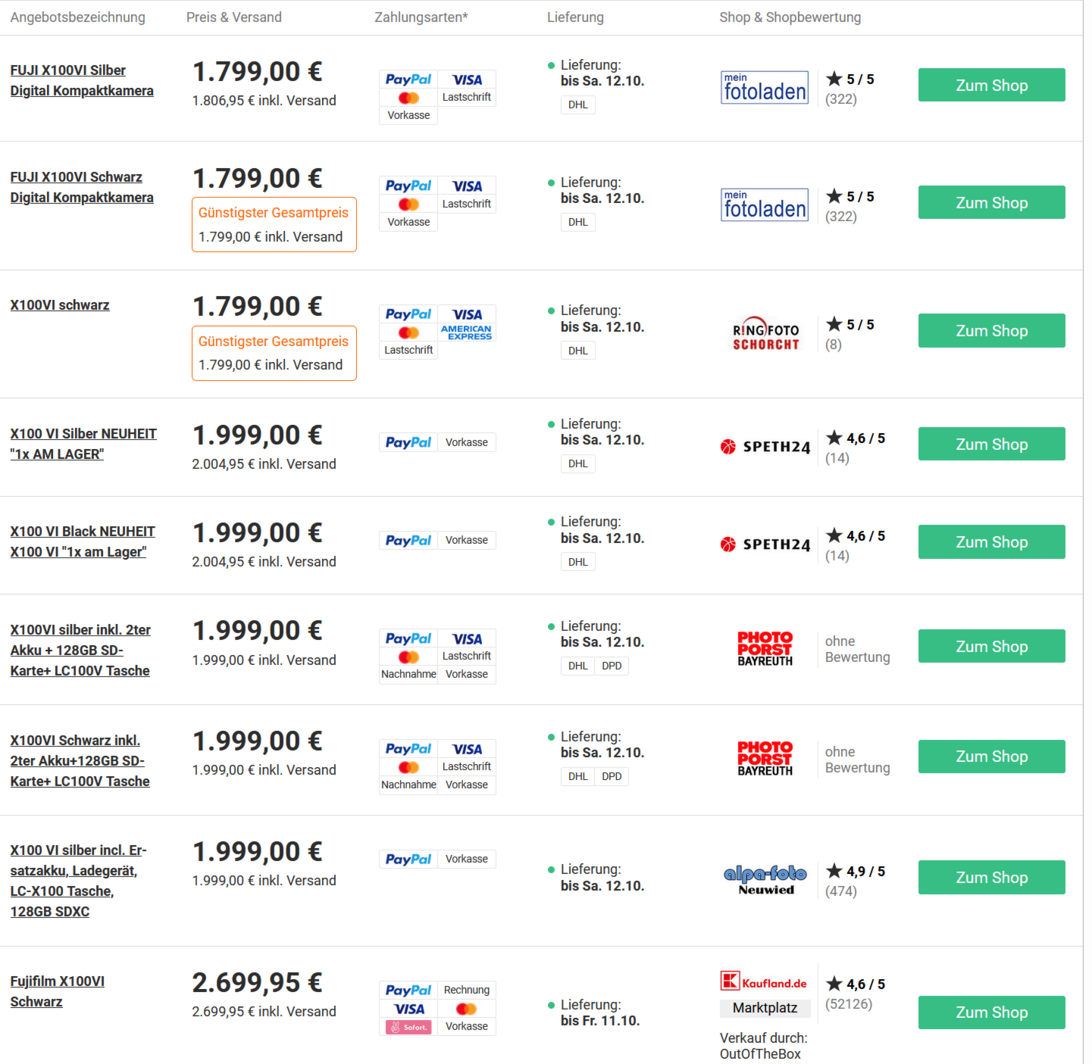Open the X100VI schwarz offer link
The image size is (1092, 1064).
pos(60,305)
